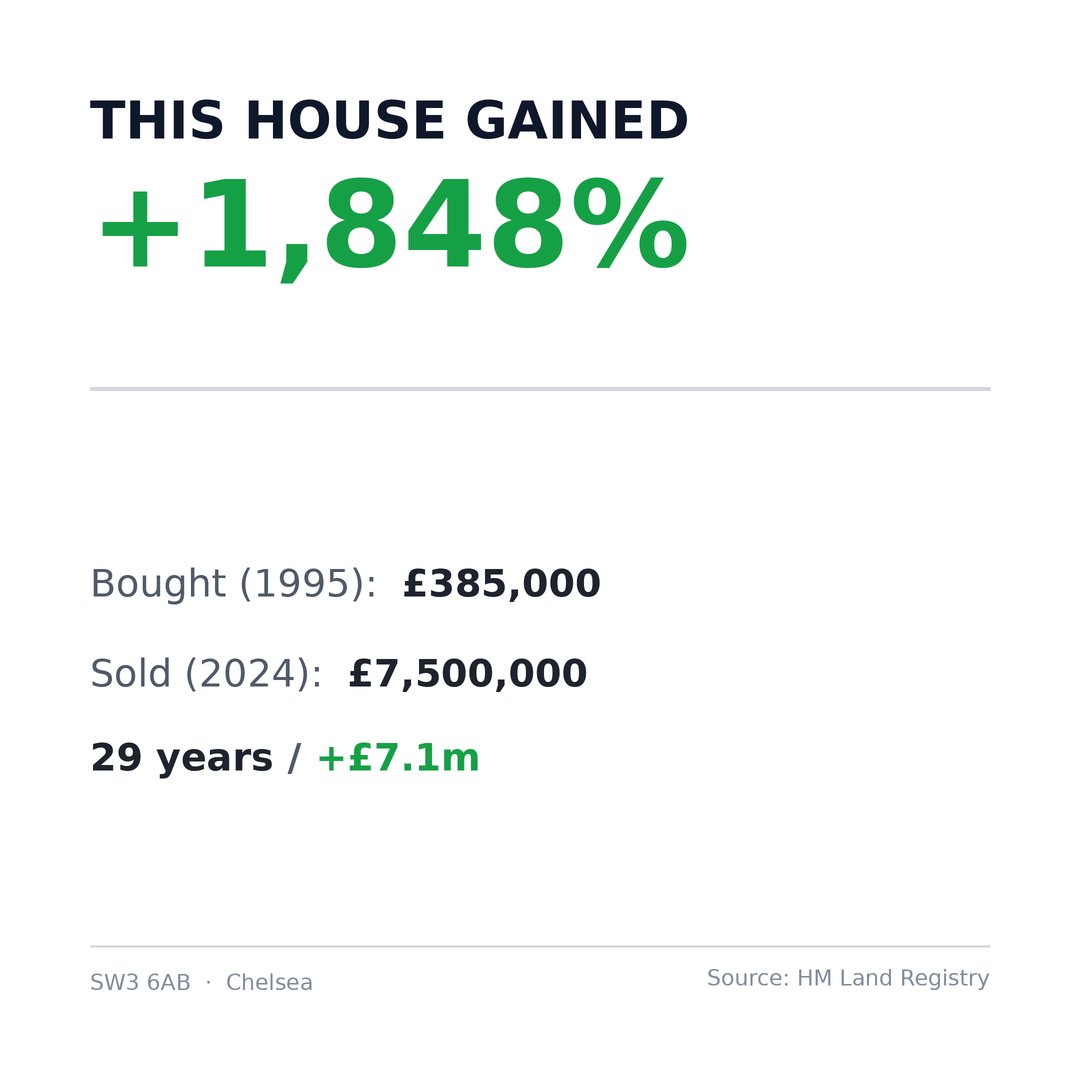Select the green +£7.1m gain value
The image size is (1080, 1080).
tap(398, 758)
